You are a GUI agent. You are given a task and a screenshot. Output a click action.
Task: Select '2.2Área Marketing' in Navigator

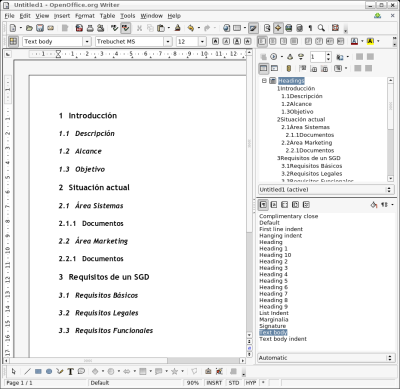(307, 143)
